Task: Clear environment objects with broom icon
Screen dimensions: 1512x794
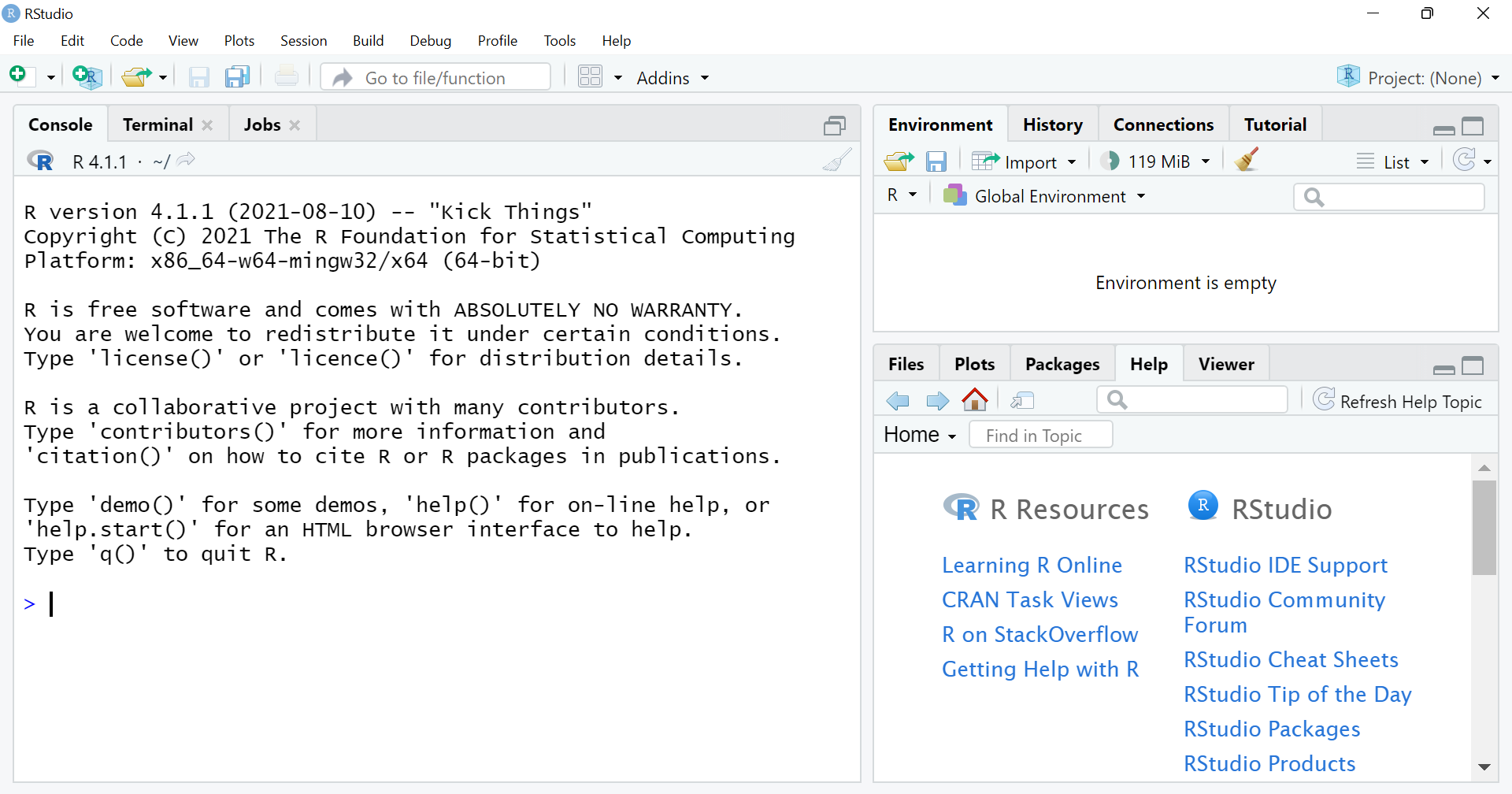Action: pyautogui.click(x=1247, y=160)
